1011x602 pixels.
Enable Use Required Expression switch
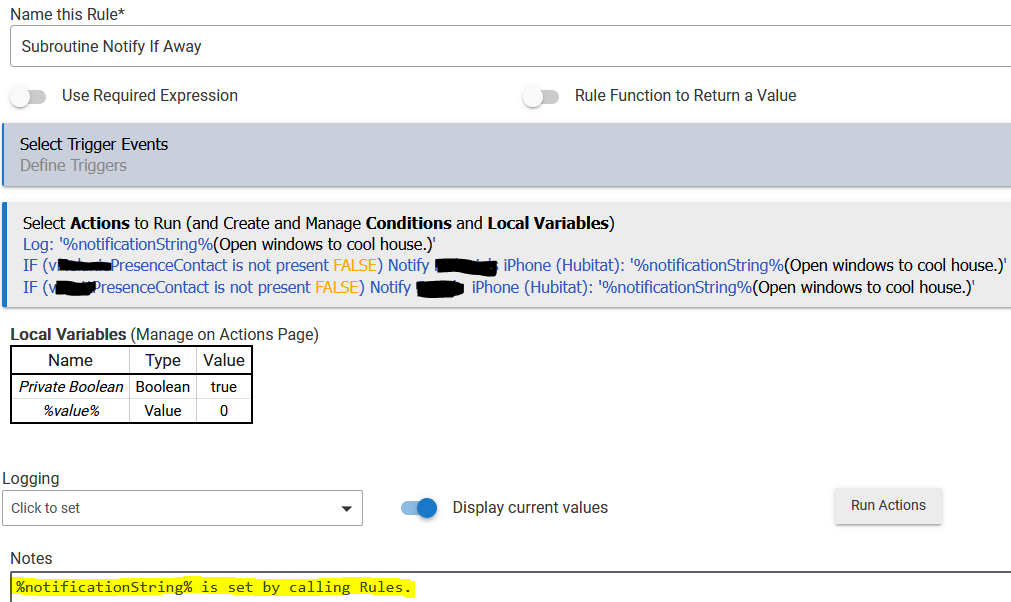[28, 97]
